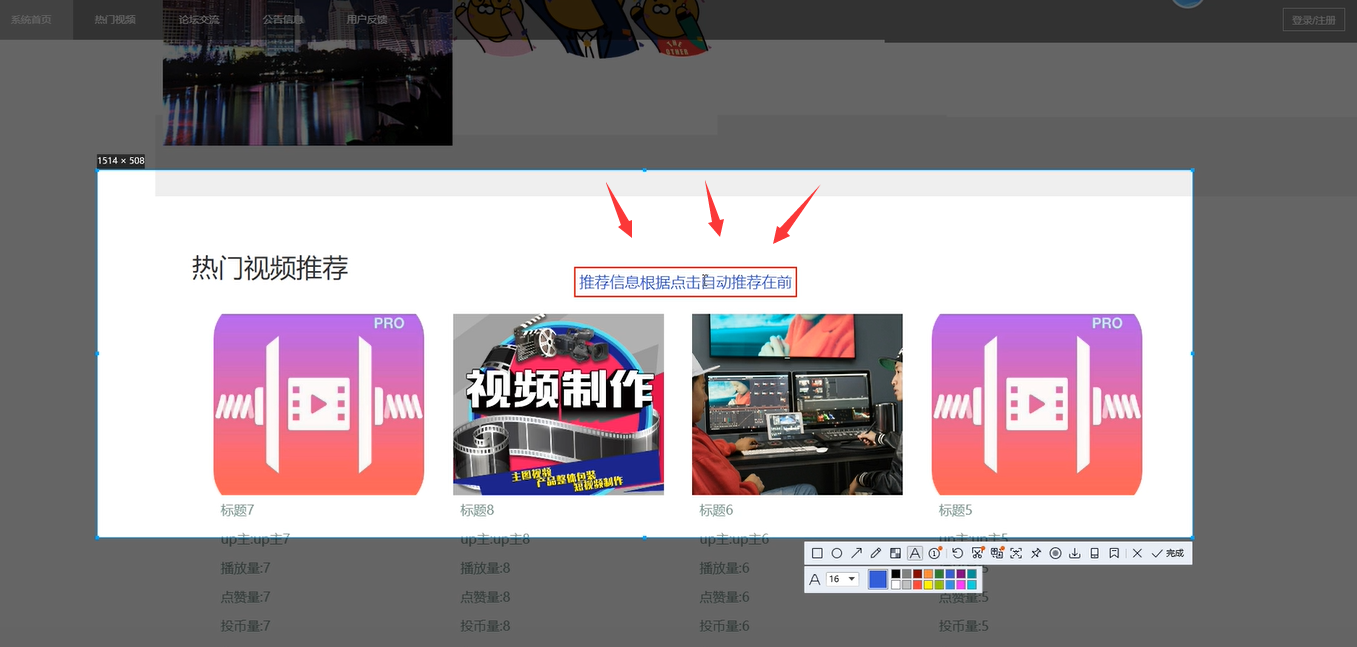Cancel the screenshot with the X icon
This screenshot has width=1357, height=647.
click(1137, 553)
